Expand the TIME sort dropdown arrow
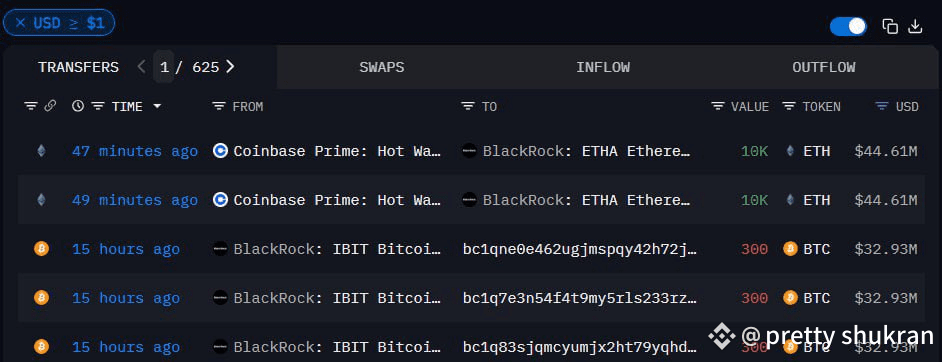Image resolution: width=942 pixels, height=362 pixels. 157,106
